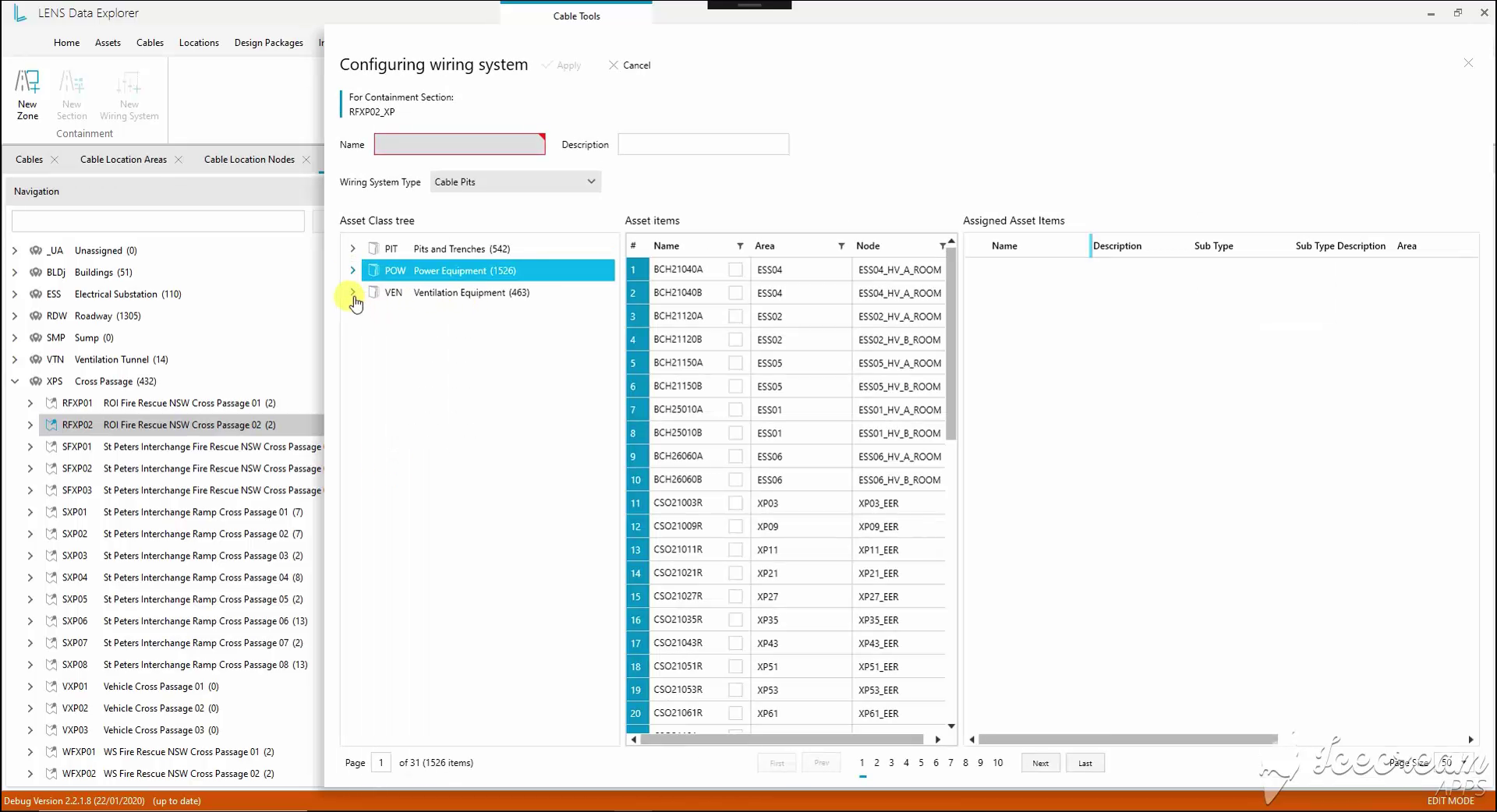This screenshot has width=1497, height=812.
Task: Click the wiring system Name field
Action: (x=459, y=145)
